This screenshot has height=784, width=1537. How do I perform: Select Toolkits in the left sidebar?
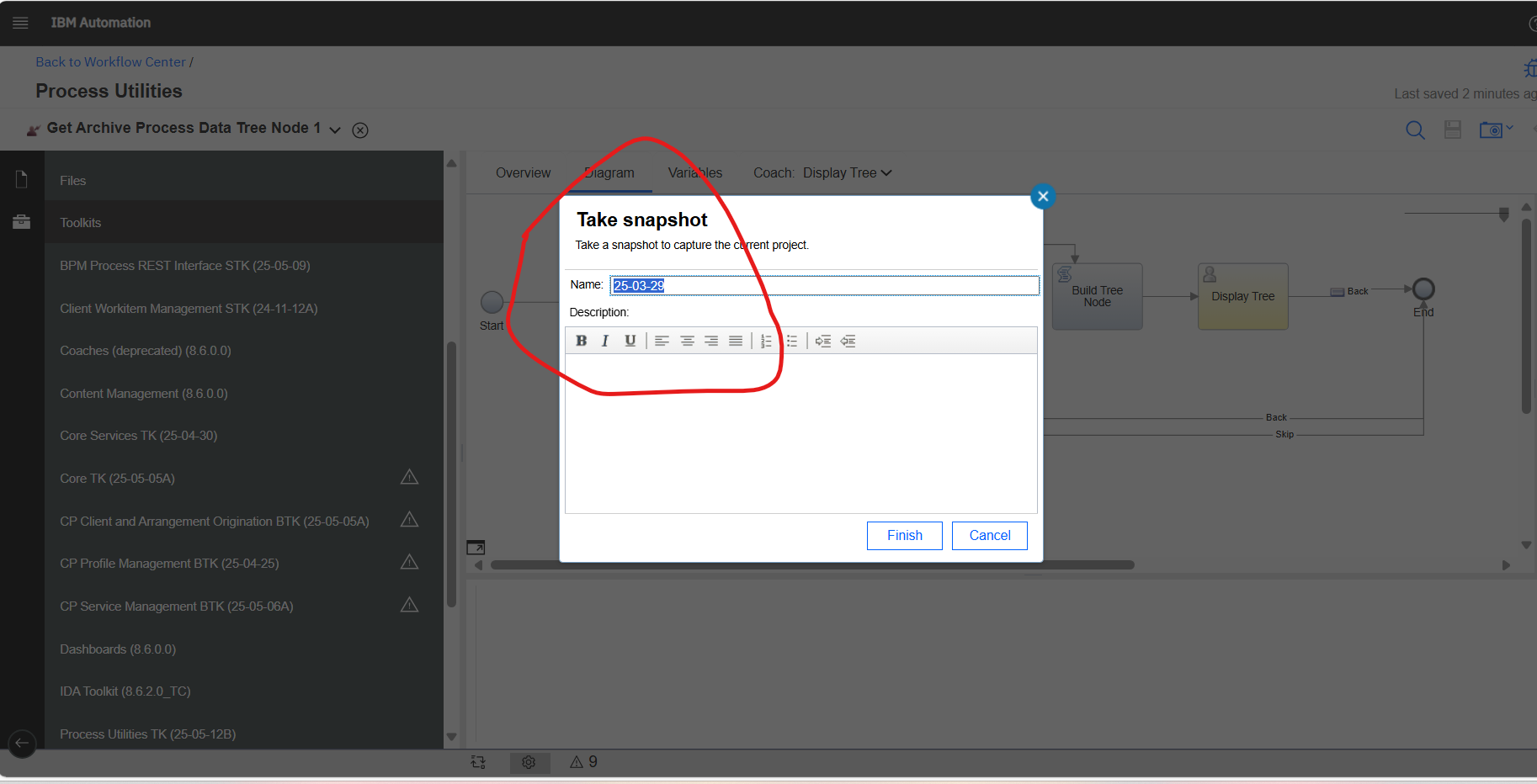81,223
